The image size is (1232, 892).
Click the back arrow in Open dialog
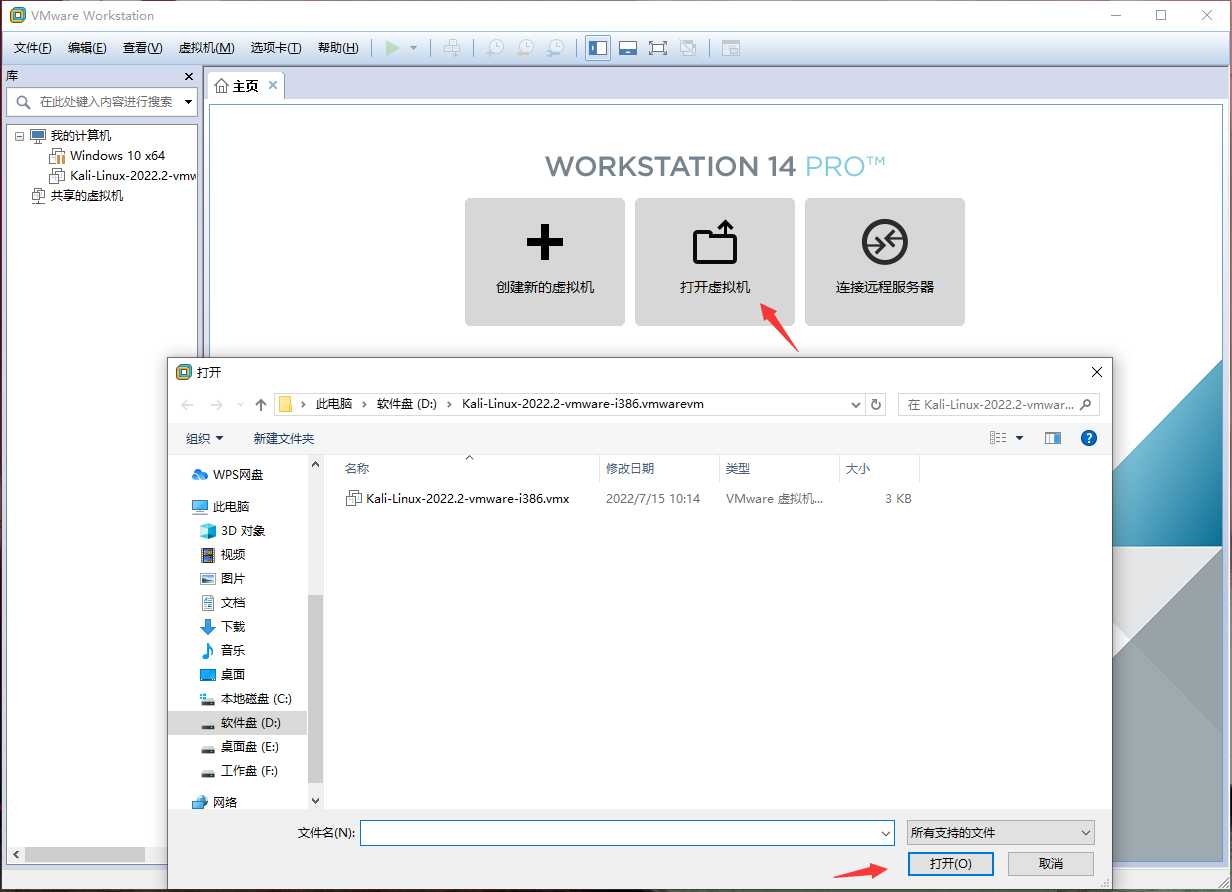point(187,404)
